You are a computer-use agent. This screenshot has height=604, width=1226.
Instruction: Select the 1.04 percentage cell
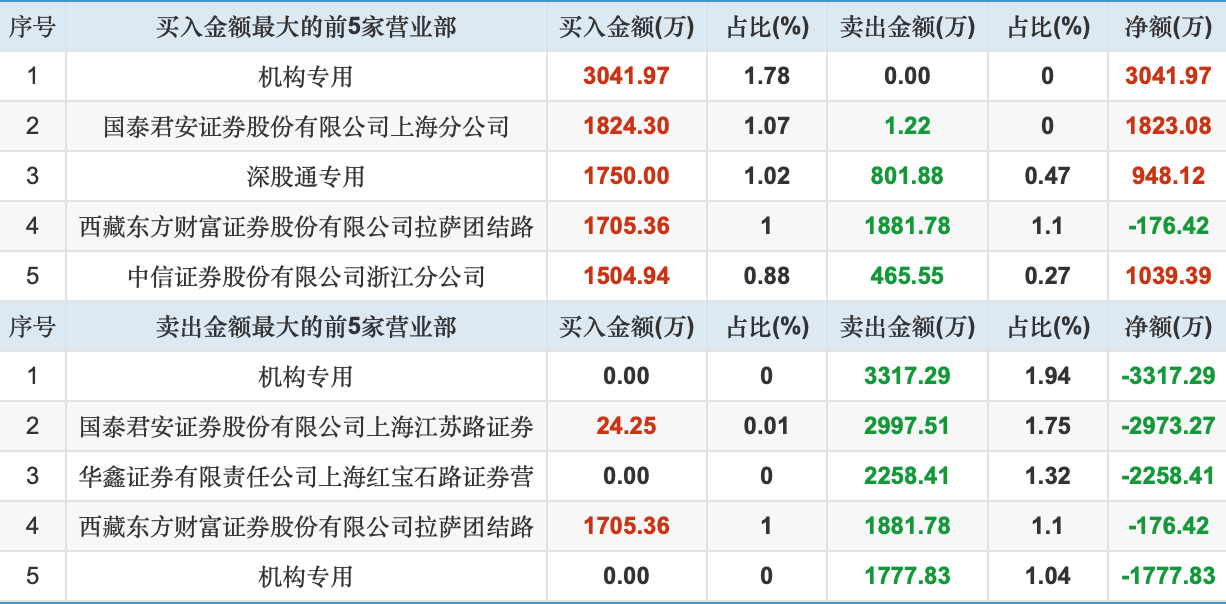click(1047, 576)
